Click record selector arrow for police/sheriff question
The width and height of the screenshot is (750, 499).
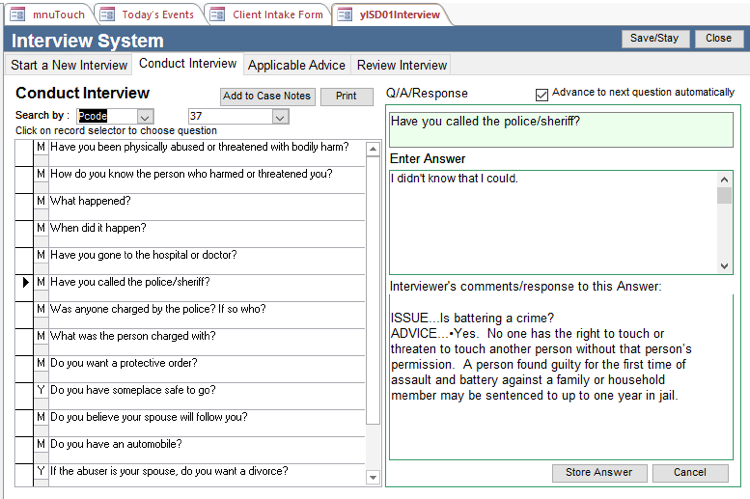coord(24,283)
